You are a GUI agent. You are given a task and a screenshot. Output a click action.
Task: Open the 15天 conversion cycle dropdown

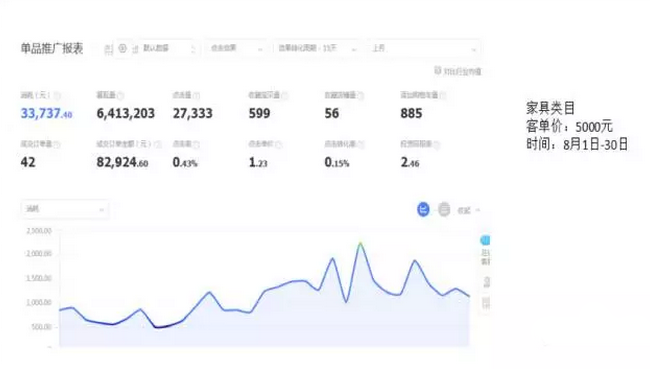pos(317,49)
